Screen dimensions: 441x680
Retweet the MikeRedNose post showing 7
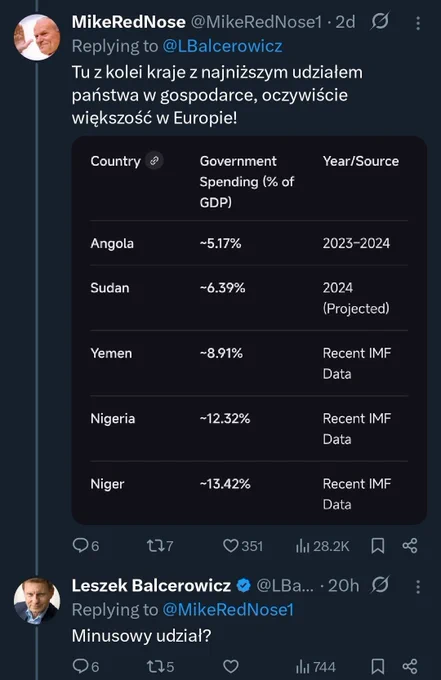(x=160, y=545)
